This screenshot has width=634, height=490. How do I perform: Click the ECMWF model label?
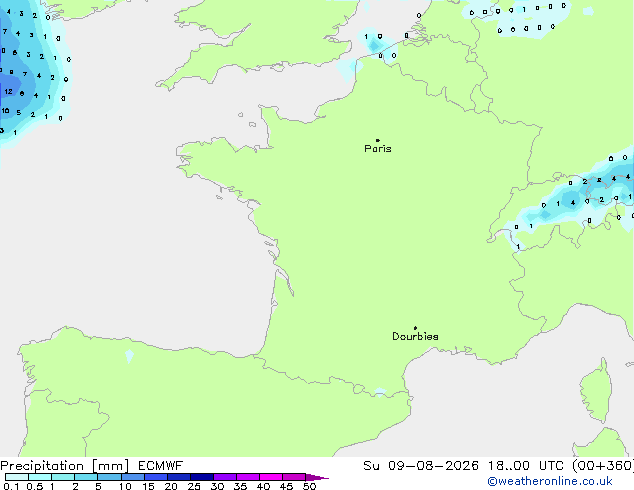[x=161, y=466]
